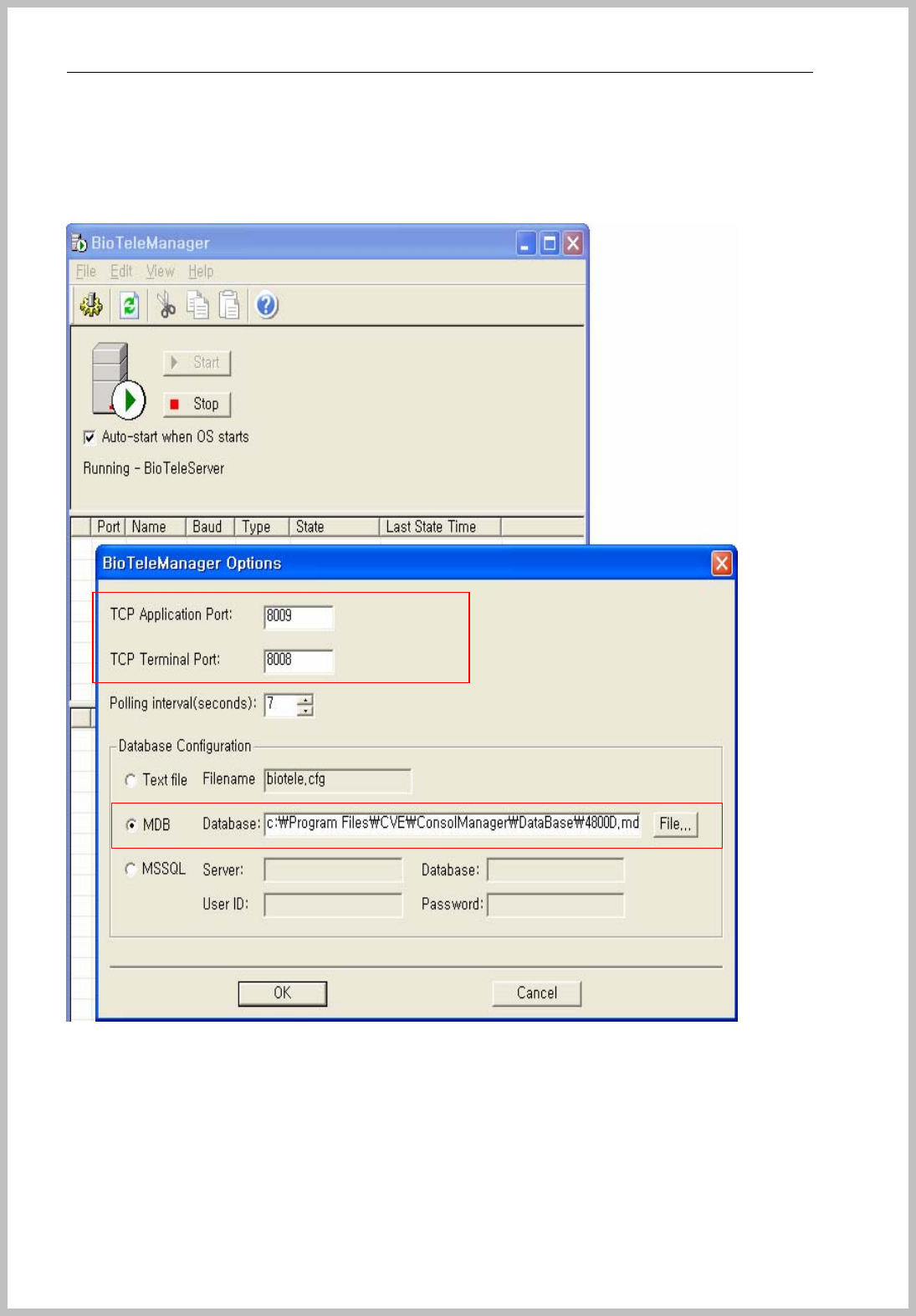Image resolution: width=916 pixels, height=1316 pixels.
Task: Stop the BioTeleServer with Stop button
Action: pos(197,404)
